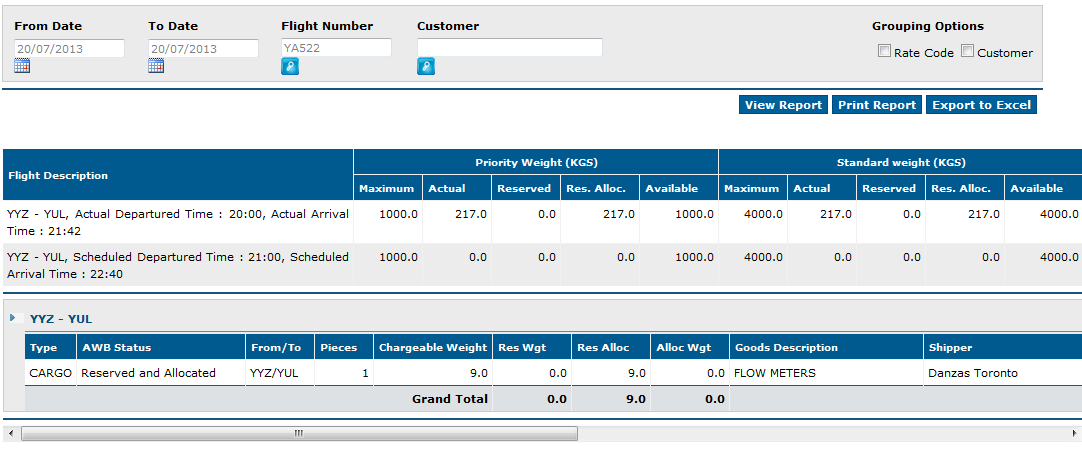This screenshot has width=1082, height=449.
Task: Click the Customer lookup icon
Action: [426, 66]
